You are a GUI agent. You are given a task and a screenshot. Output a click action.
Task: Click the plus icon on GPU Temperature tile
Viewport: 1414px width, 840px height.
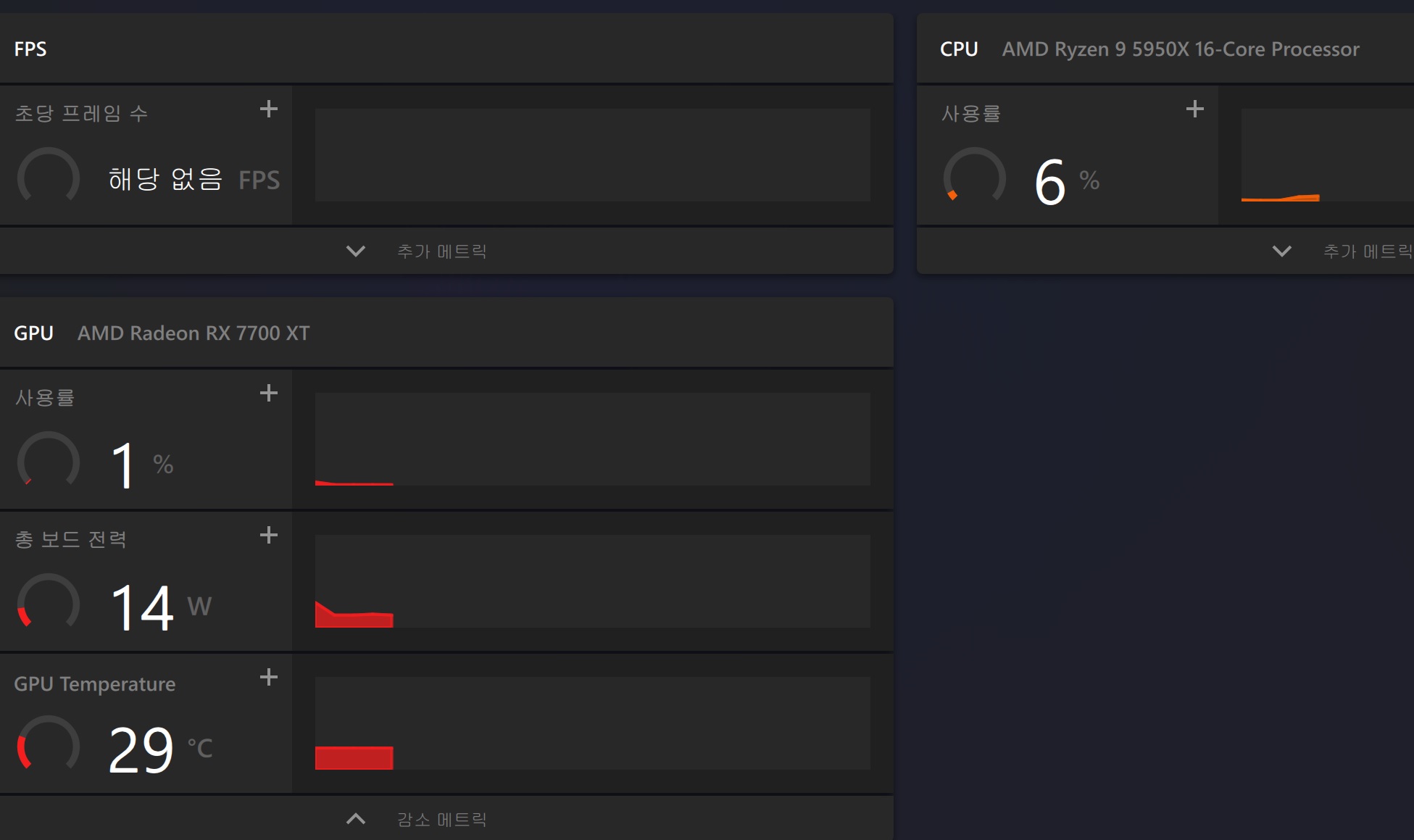coord(269,677)
